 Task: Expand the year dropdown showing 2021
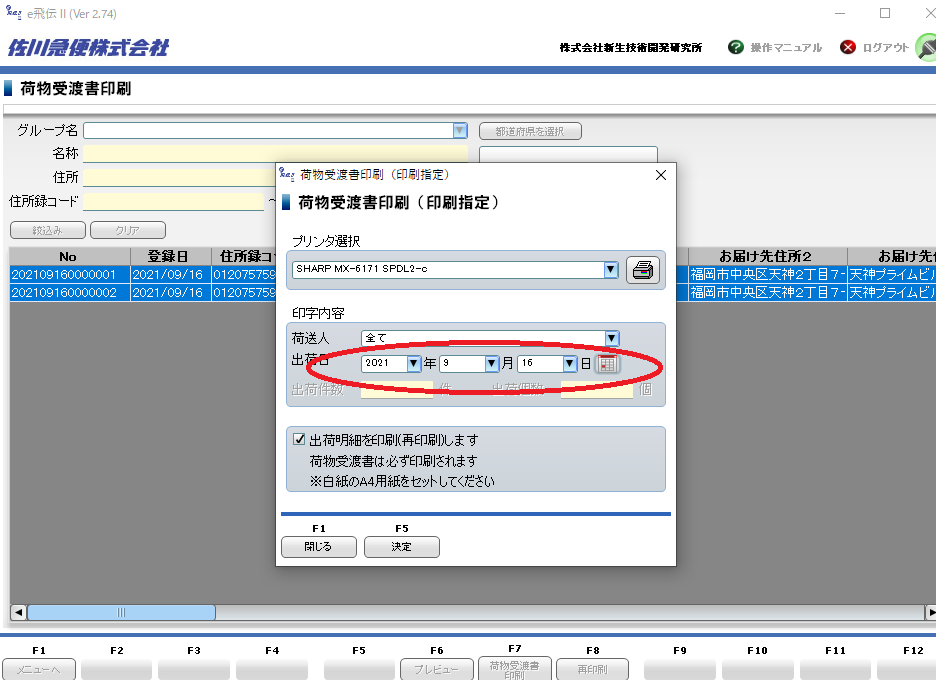point(414,364)
